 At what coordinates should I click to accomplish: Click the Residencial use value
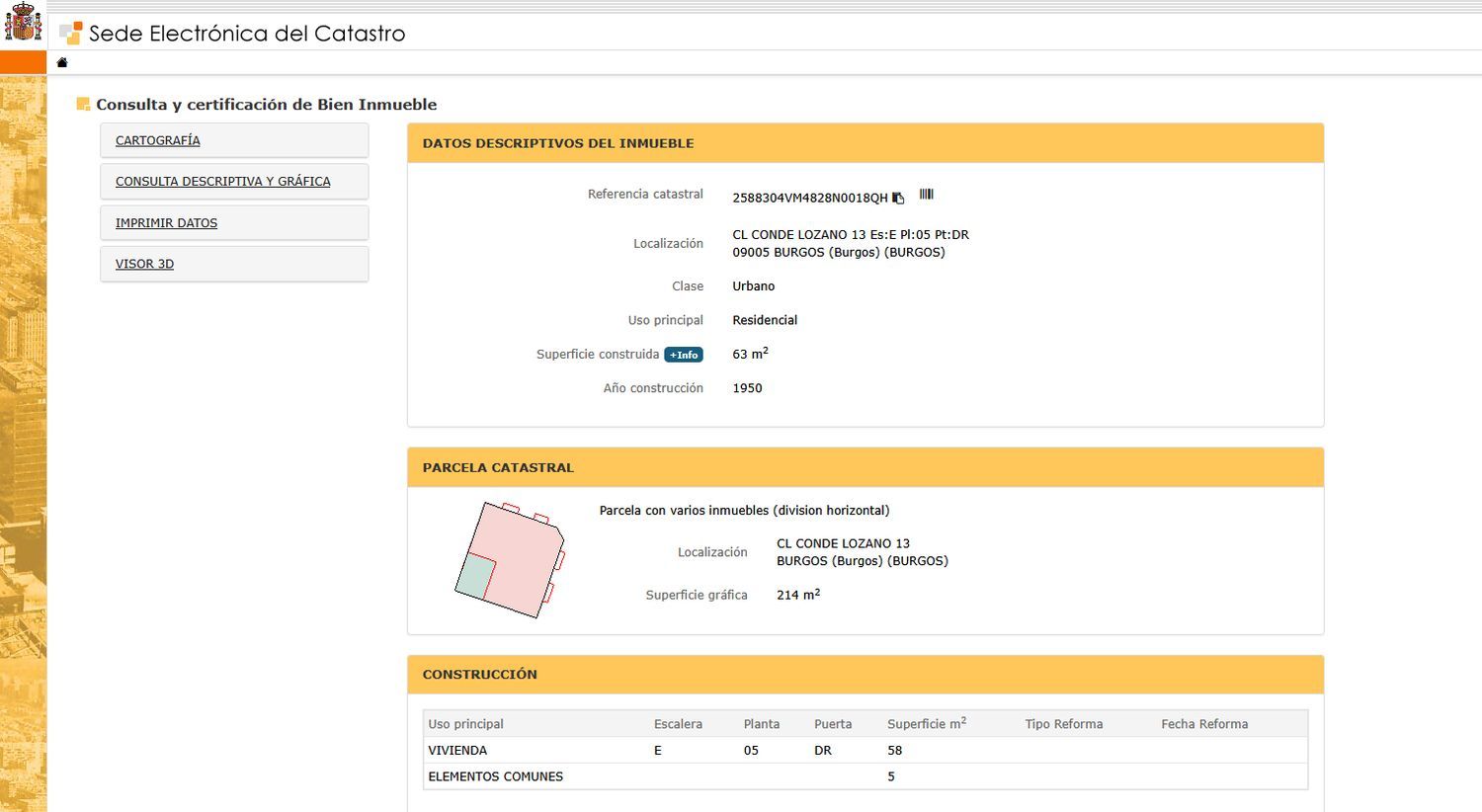(x=765, y=320)
